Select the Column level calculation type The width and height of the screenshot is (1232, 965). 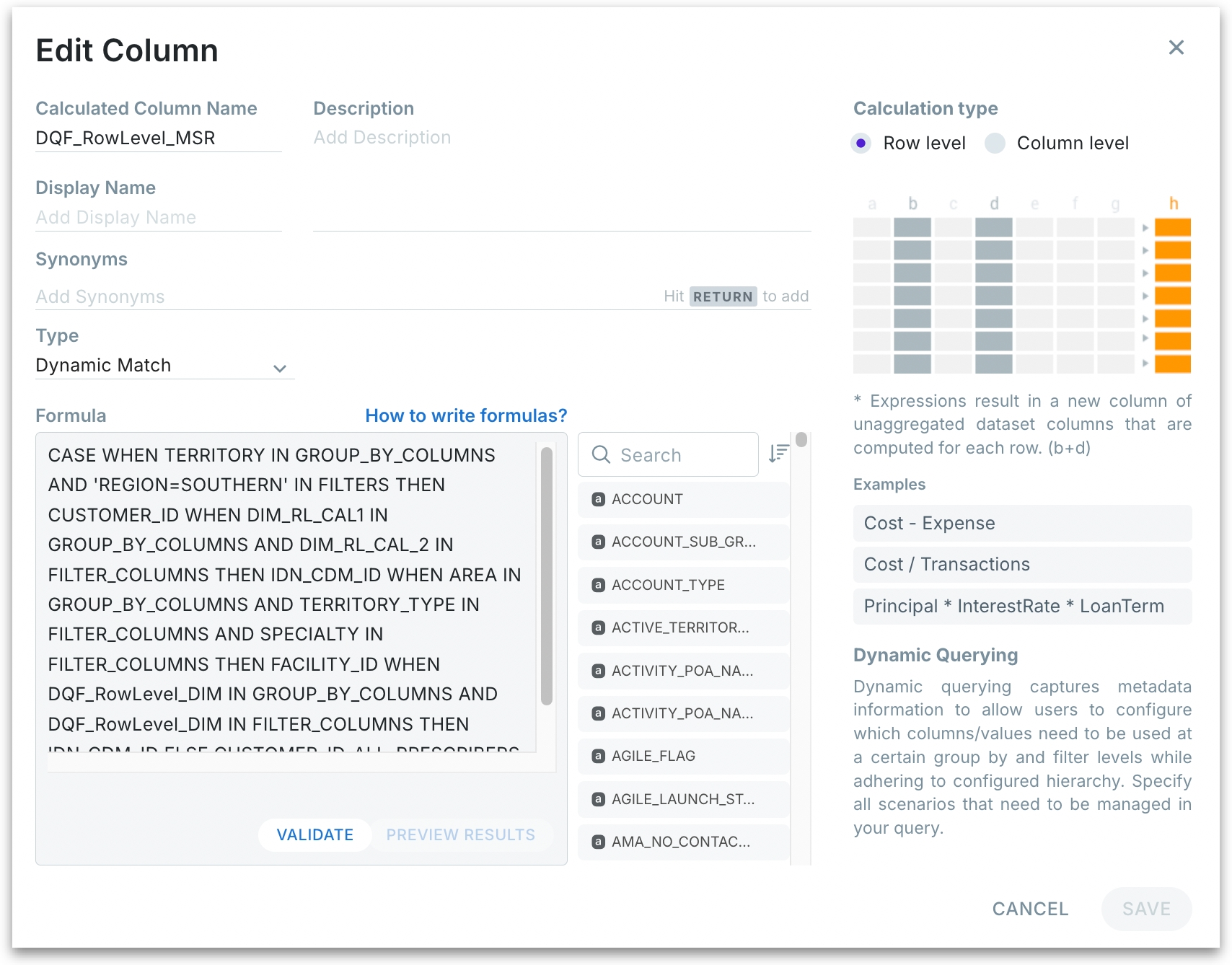point(995,143)
